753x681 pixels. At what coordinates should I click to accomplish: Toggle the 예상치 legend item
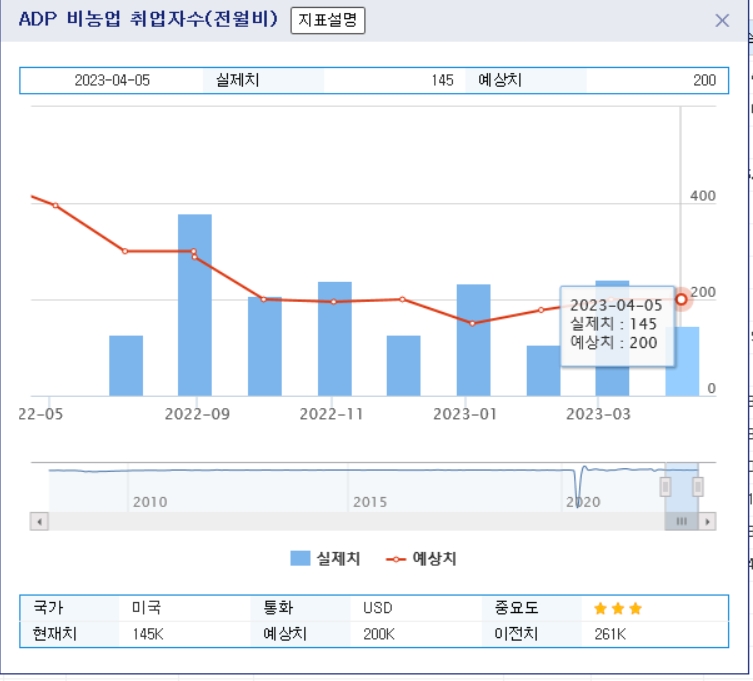[x=421, y=559]
